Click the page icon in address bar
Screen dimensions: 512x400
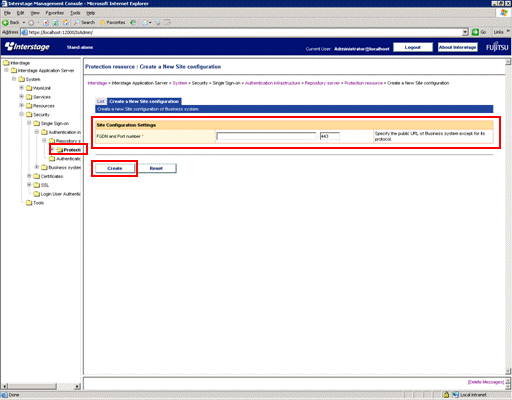24,32
